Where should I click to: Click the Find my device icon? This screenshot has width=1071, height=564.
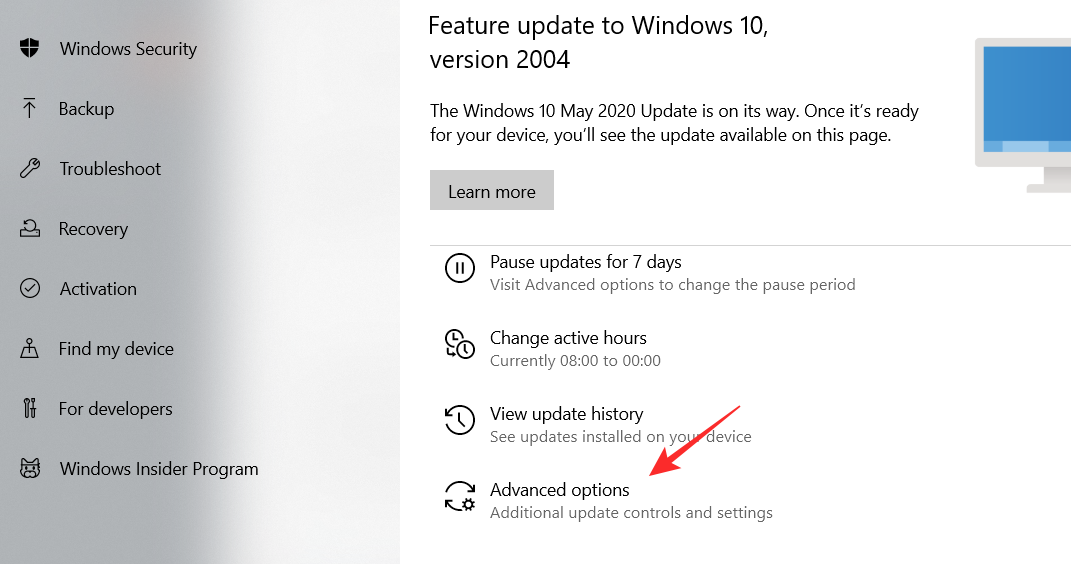click(x=30, y=348)
